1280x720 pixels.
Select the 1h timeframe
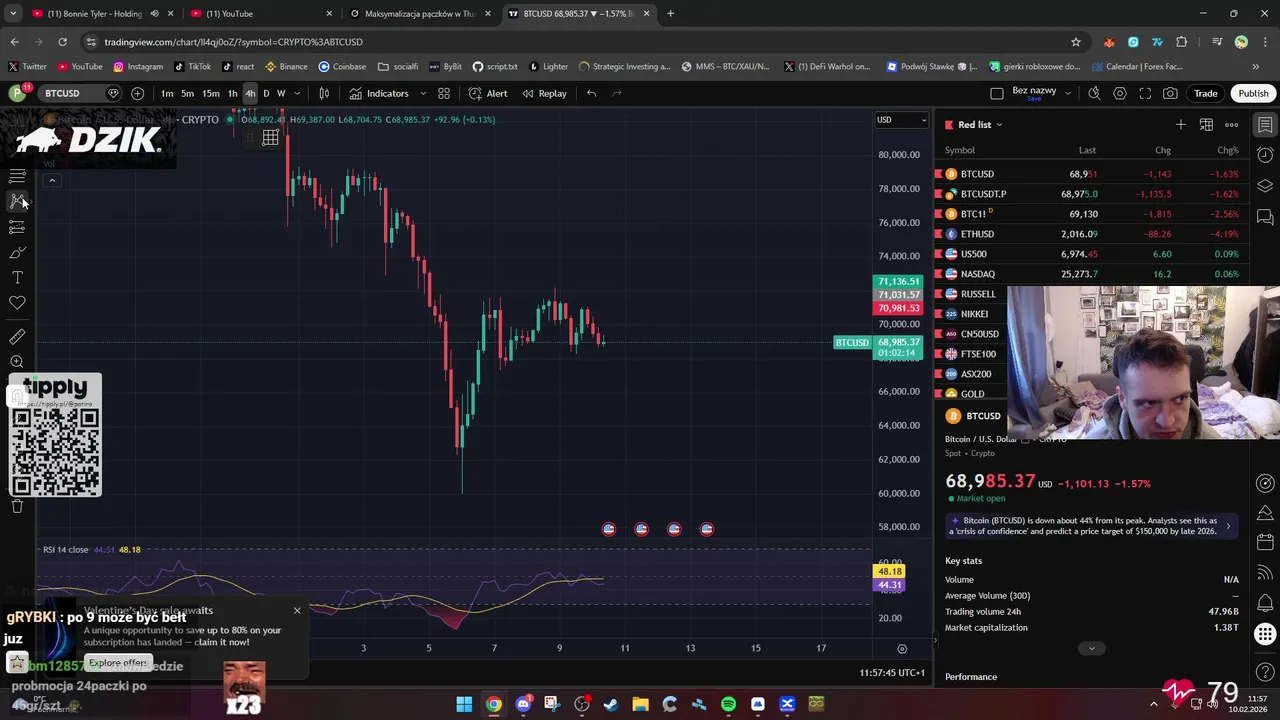click(232, 93)
